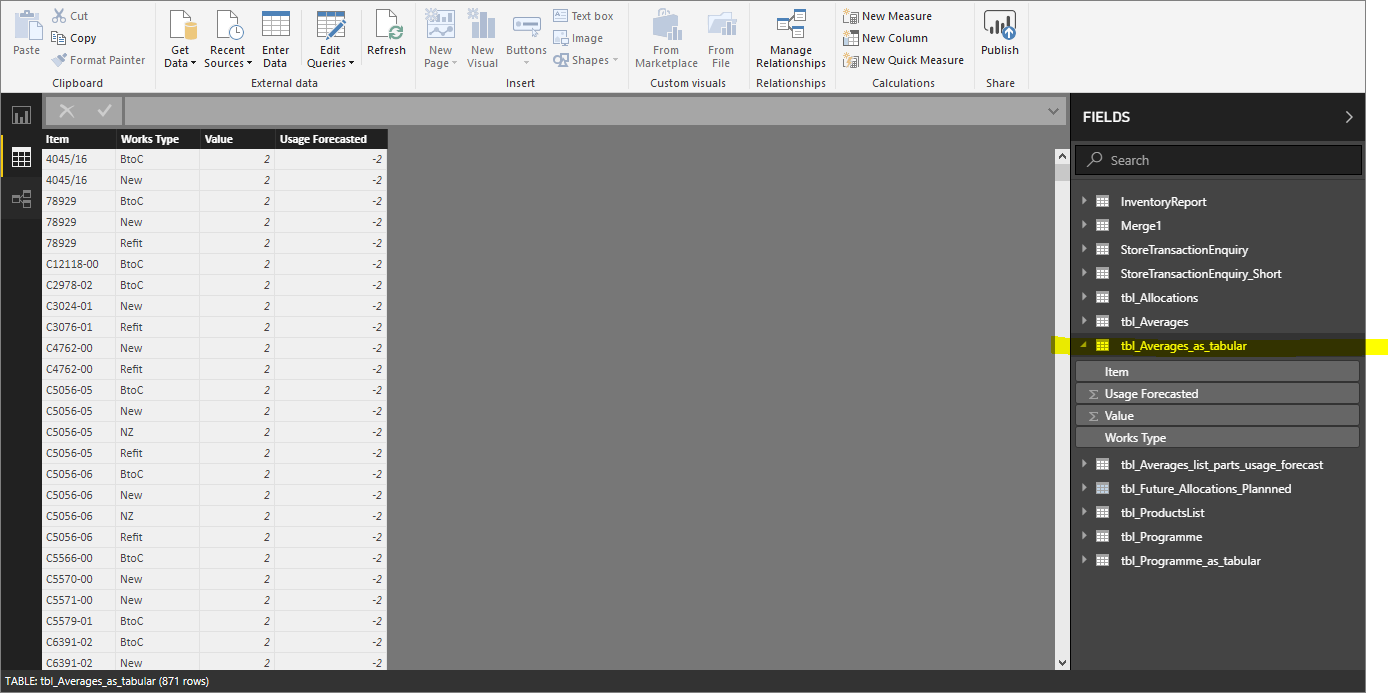Click the Cut scissors icon
The width and height of the screenshot is (1388, 693).
click(58, 16)
